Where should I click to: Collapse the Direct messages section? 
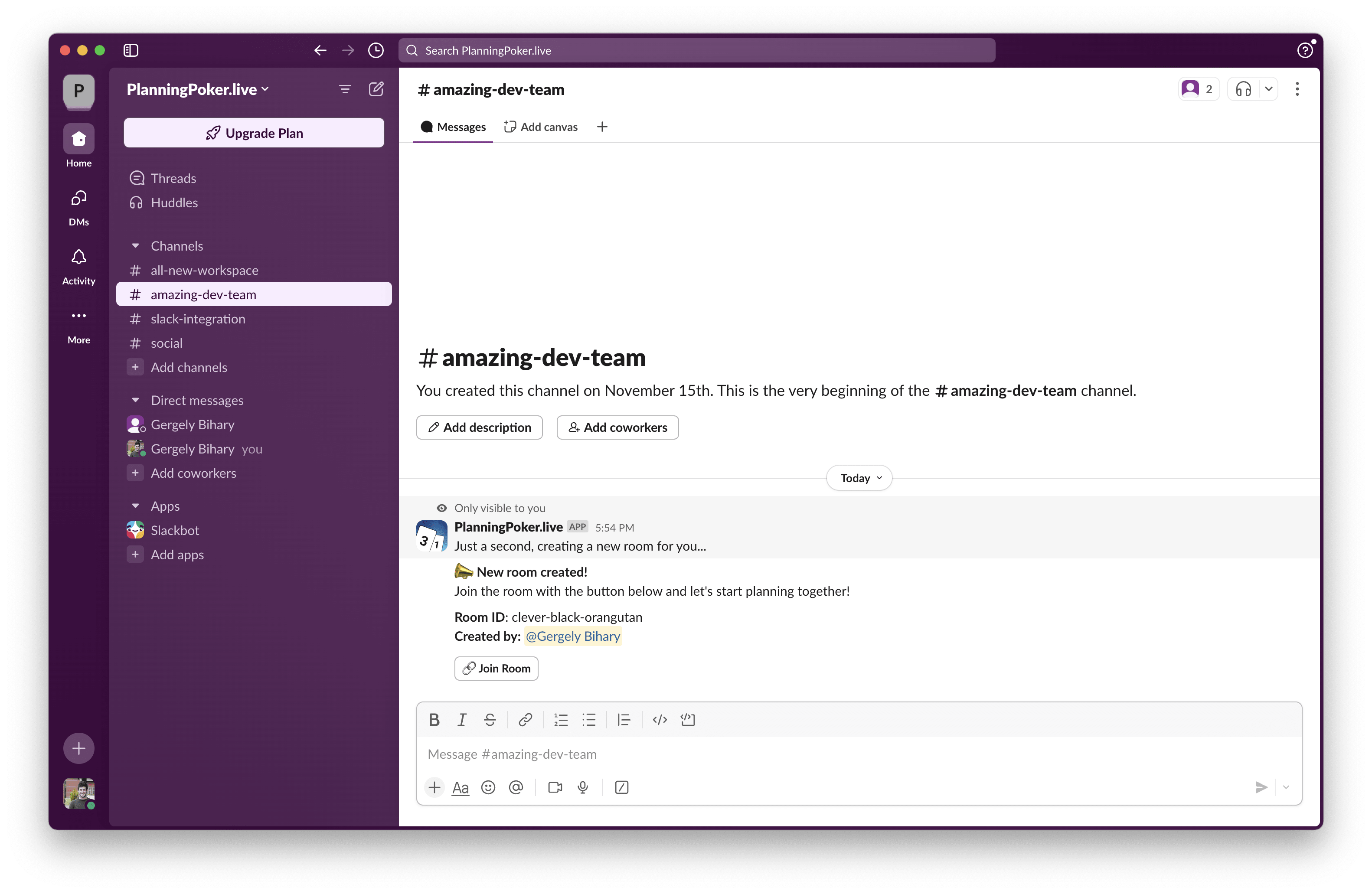pyautogui.click(x=135, y=400)
